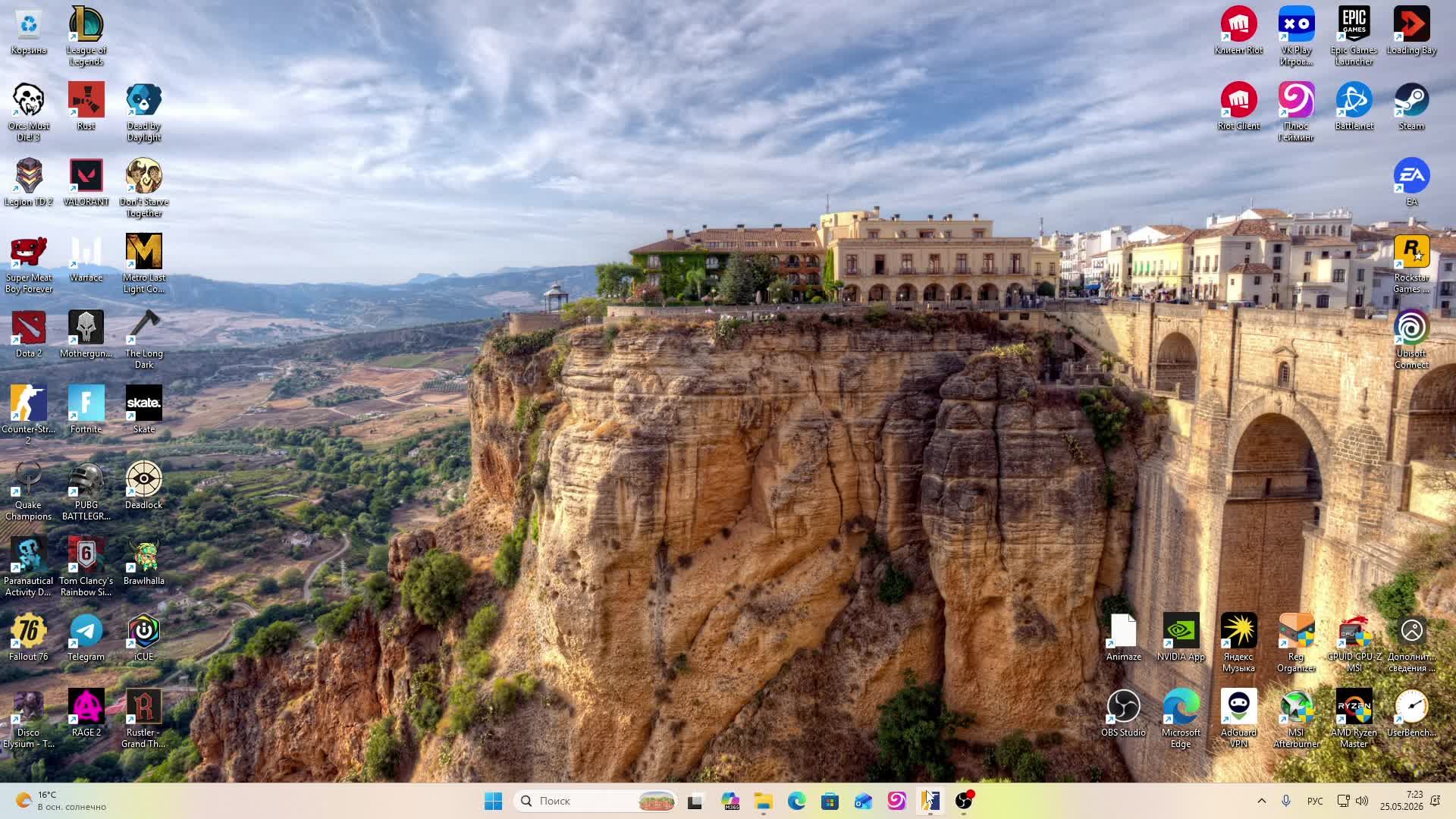Launch Яндекс Музыка shortcut

tap(1239, 643)
